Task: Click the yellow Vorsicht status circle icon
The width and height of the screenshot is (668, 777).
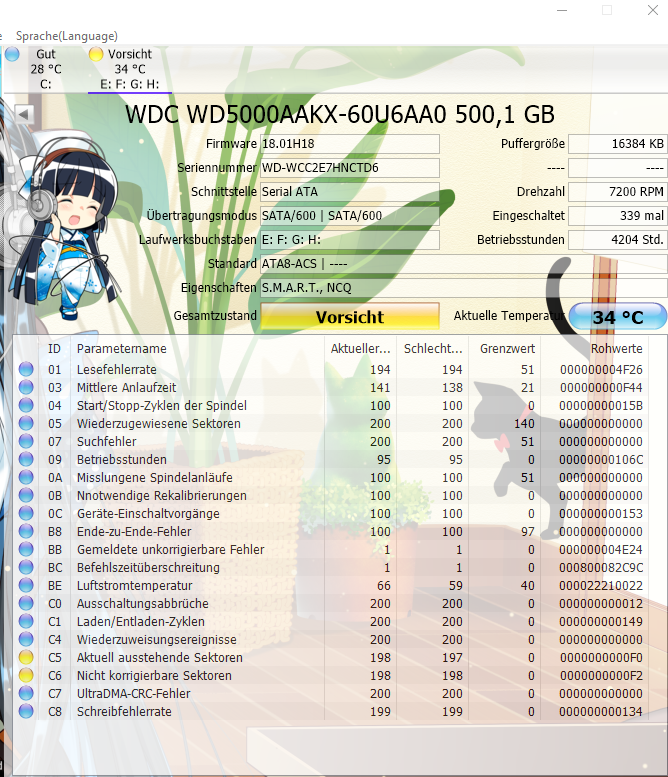Action: [x=96, y=54]
